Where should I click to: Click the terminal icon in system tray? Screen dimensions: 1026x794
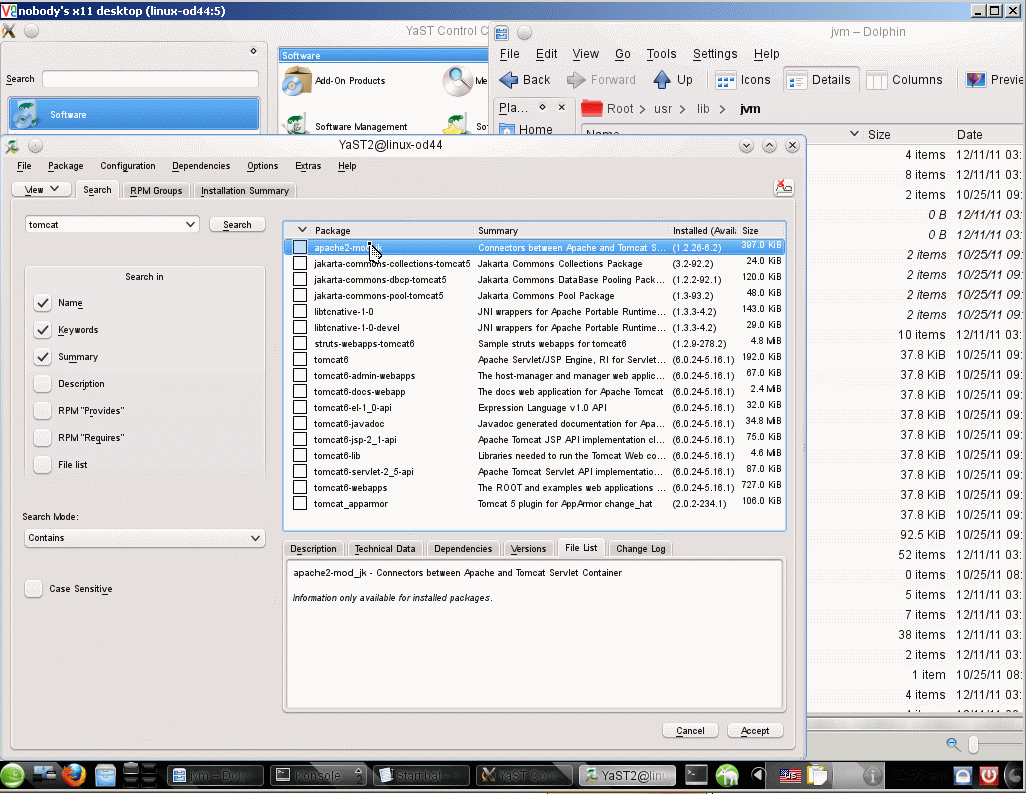coord(696,775)
